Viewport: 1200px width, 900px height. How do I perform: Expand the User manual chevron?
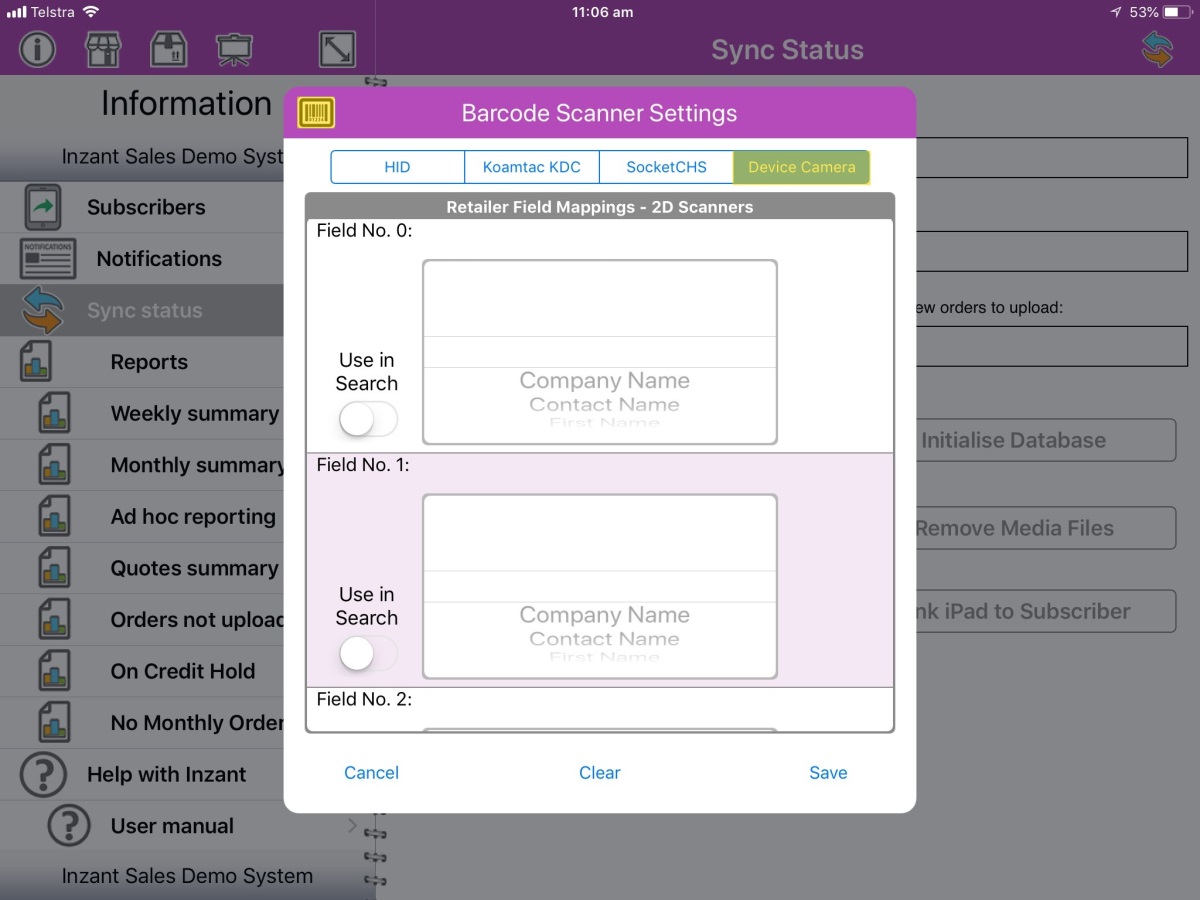point(352,826)
